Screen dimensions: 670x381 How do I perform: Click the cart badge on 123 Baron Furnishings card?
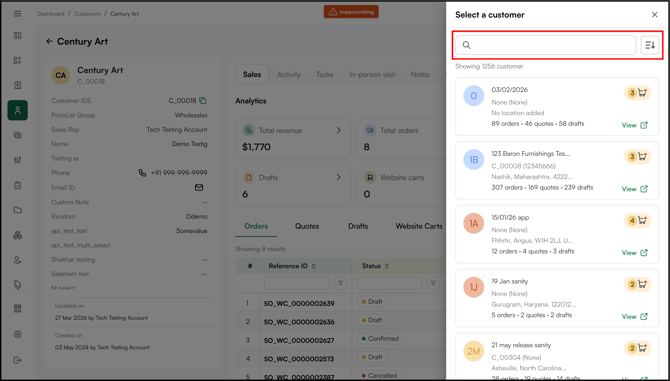pos(638,157)
